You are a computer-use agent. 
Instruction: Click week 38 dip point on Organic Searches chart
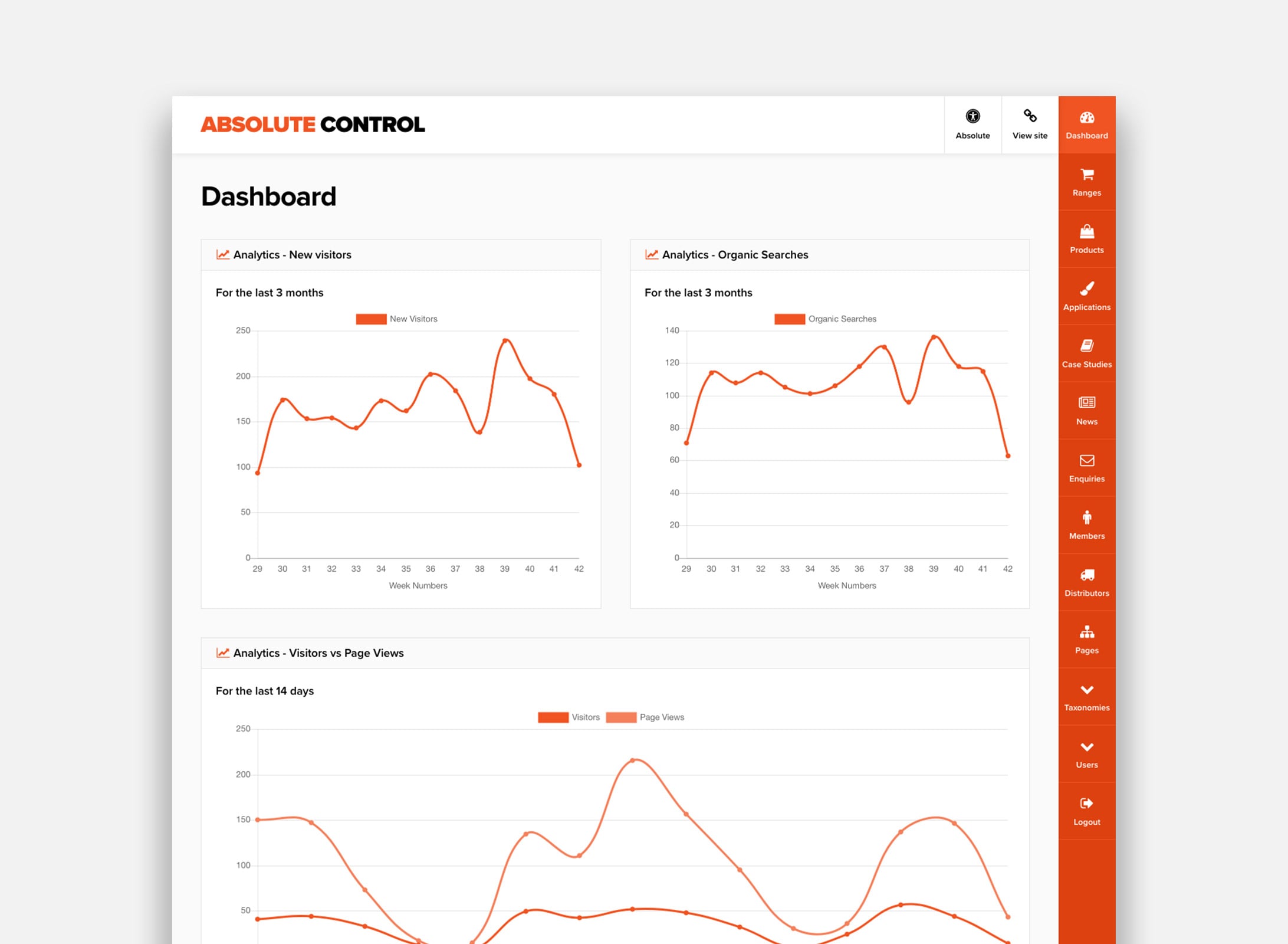click(908, 402)
